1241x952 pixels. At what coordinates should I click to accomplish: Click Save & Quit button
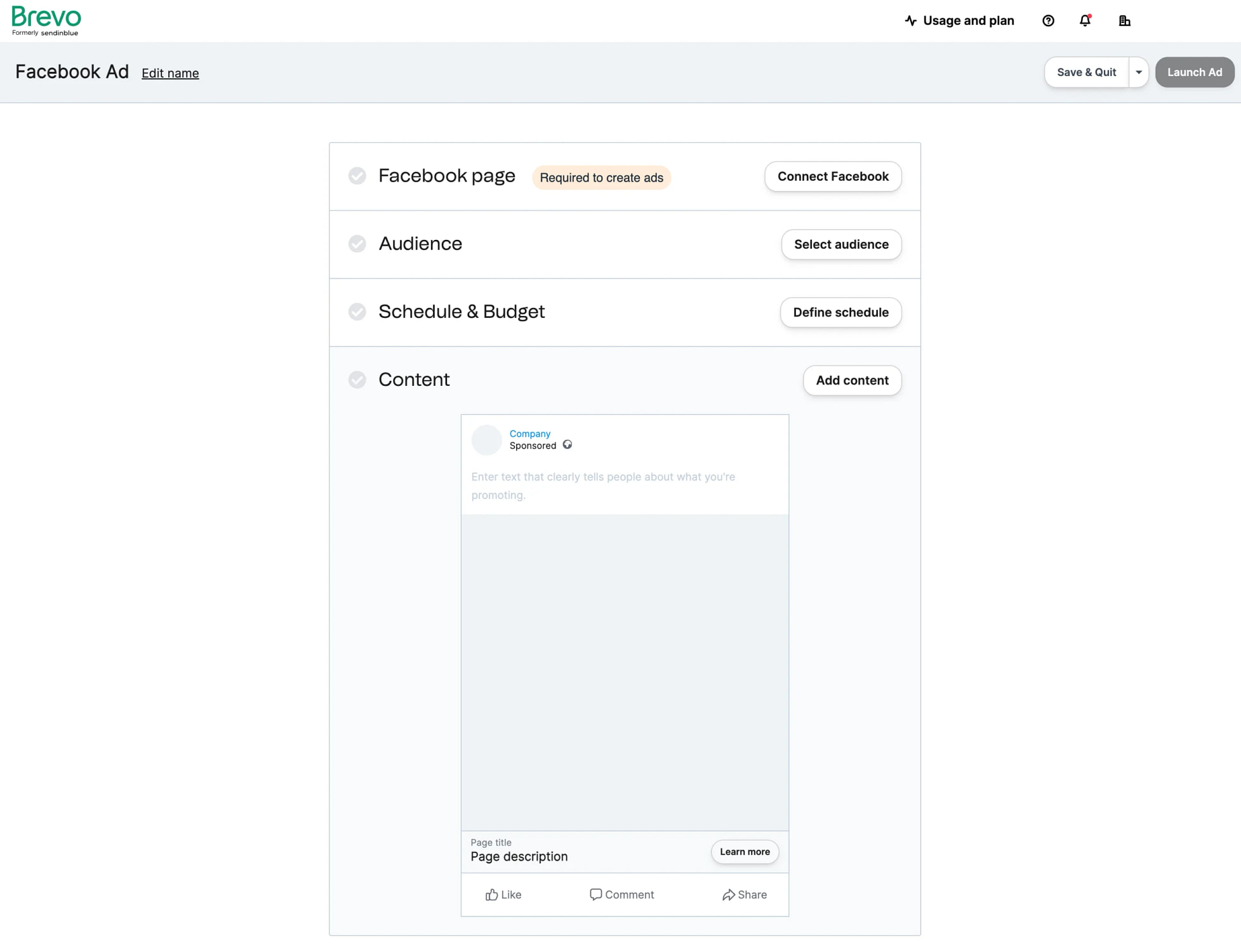(x=1086, y=72)
